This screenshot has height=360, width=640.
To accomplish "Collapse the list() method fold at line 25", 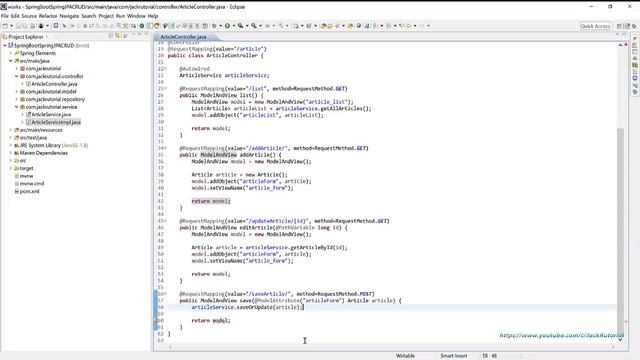I will click(x=165, y=89).
